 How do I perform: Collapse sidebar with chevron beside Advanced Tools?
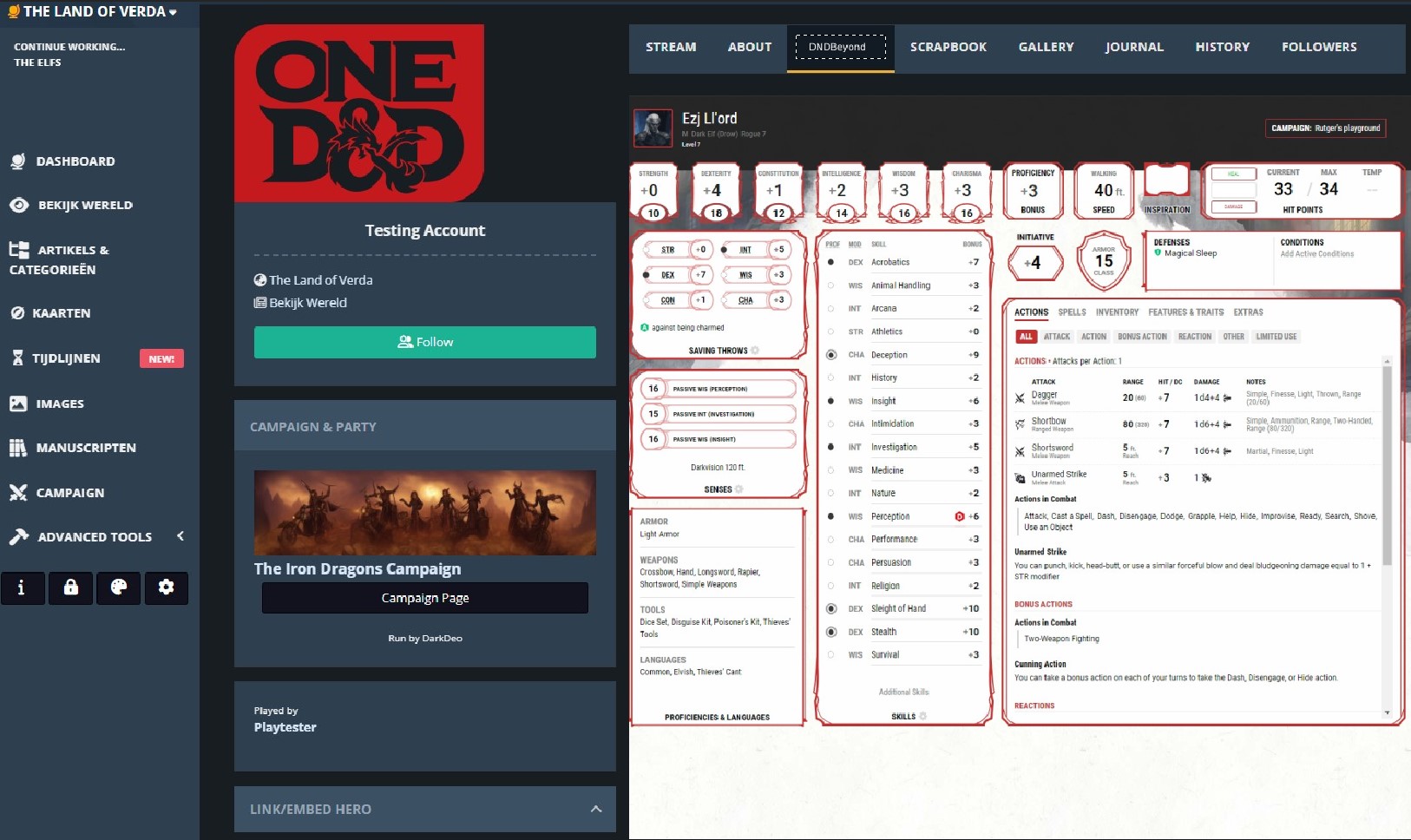[180, 536]
